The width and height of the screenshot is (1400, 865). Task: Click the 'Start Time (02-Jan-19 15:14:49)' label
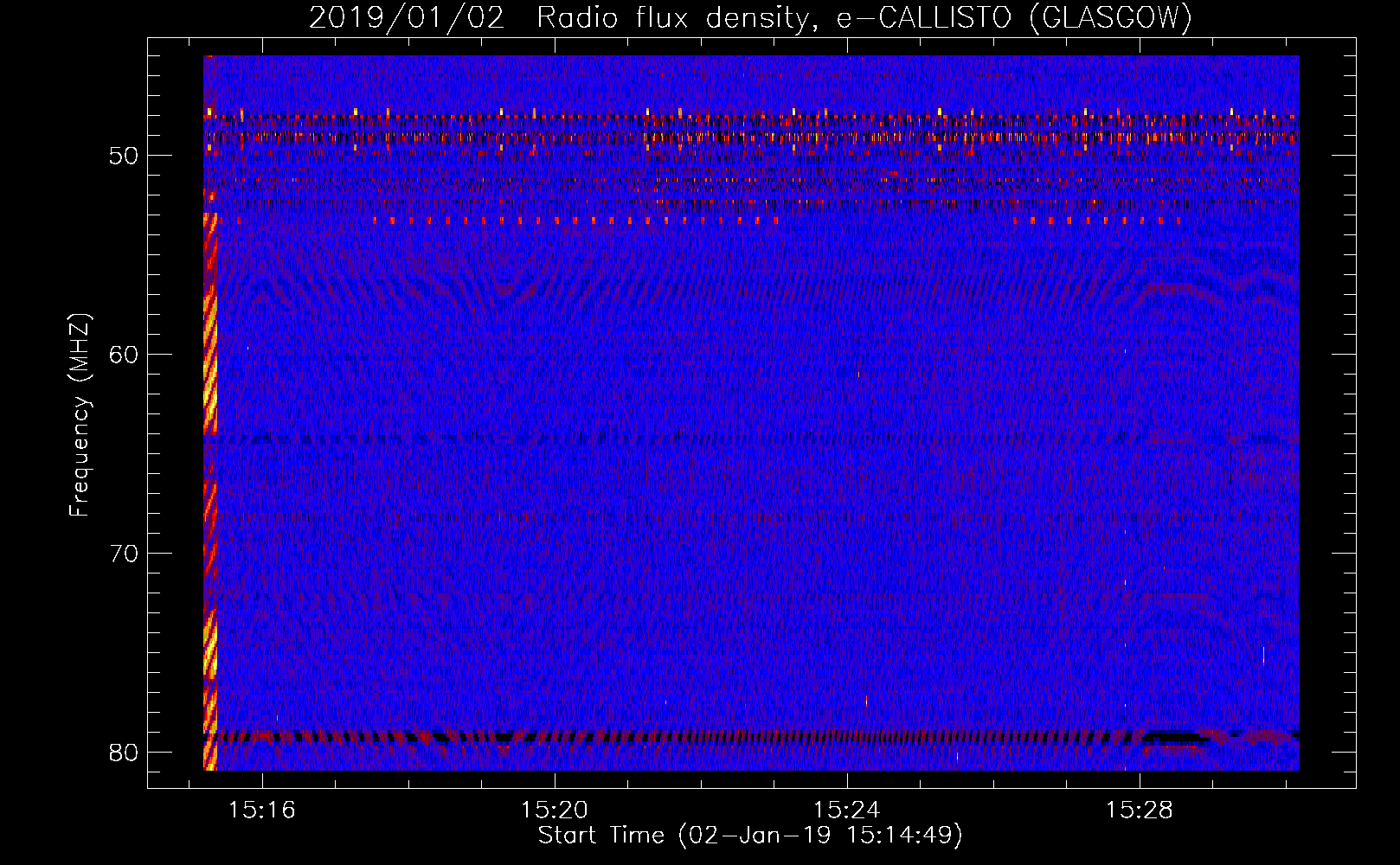pos(750,836)
